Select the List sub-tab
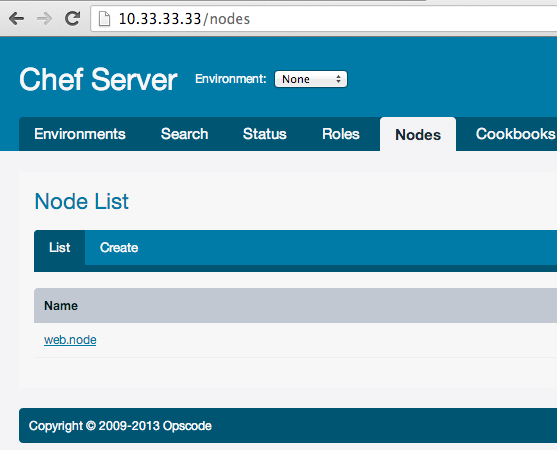The height and width of the screenshot is (450, 557). pyautogui.click(x=60, y=248)
